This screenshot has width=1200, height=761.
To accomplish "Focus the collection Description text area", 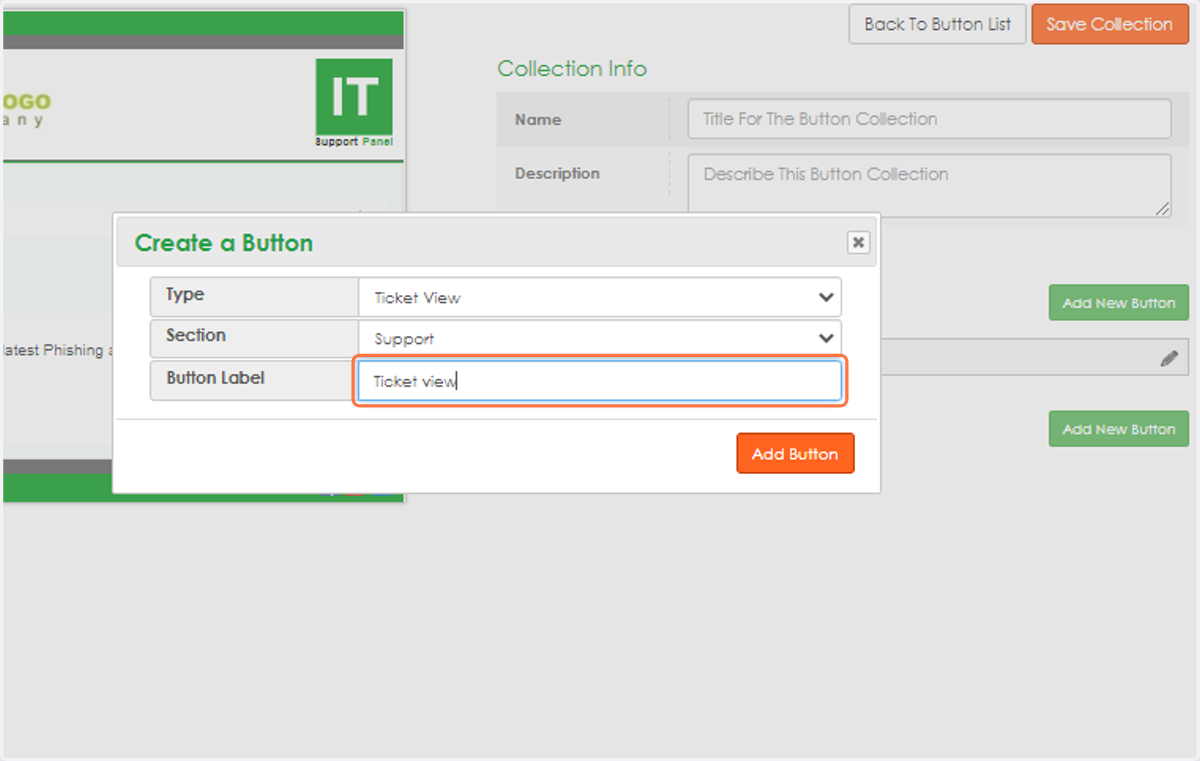I will pyautogui.click(x=929, y=185).
